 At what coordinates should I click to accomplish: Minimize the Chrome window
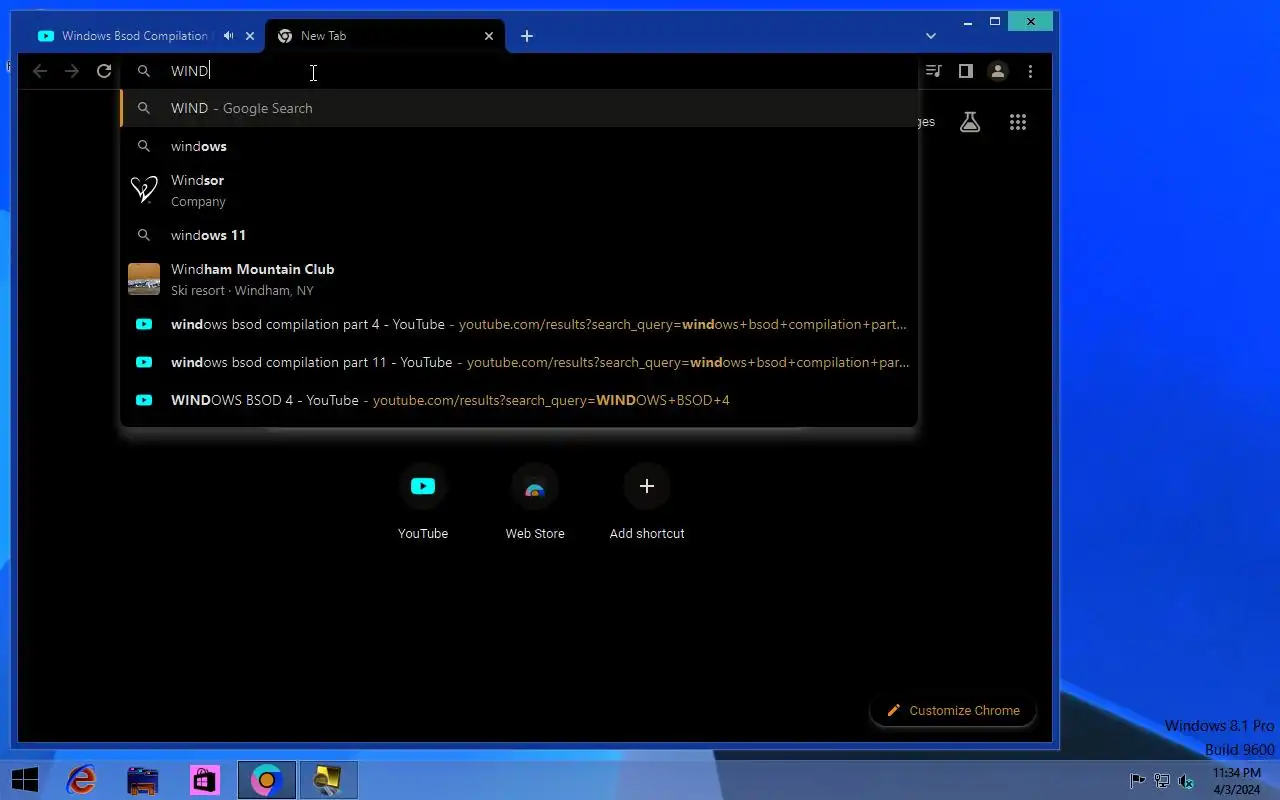(x=968, y=21)
